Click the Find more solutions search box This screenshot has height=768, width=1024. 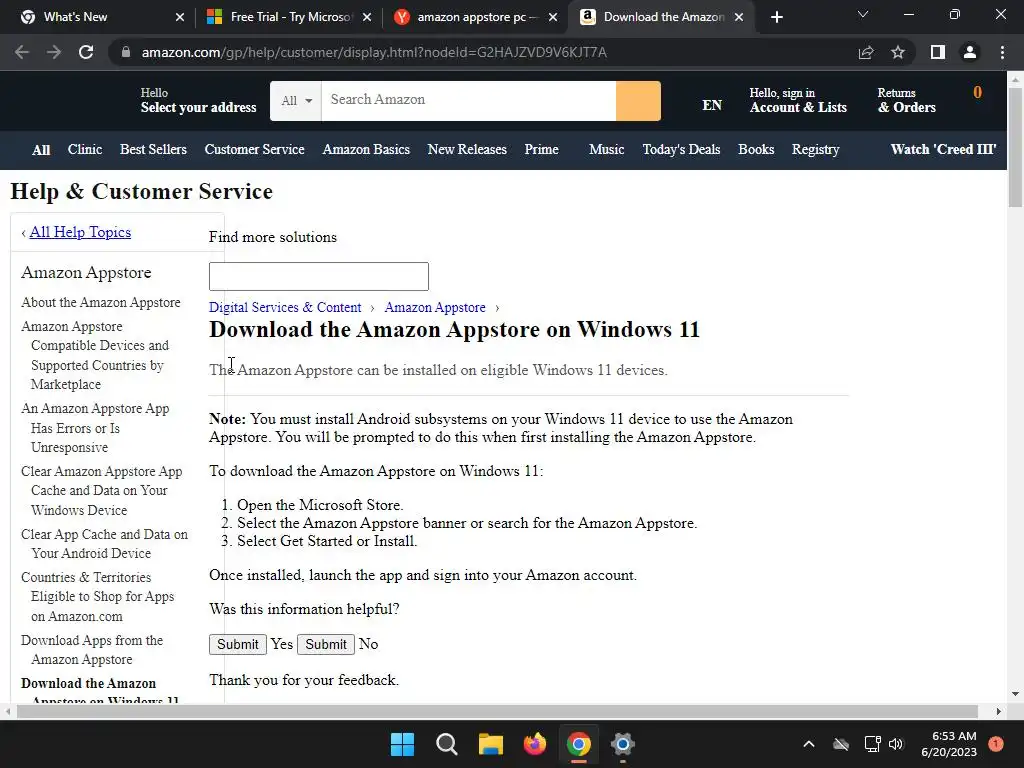click(x=319, y=276)
